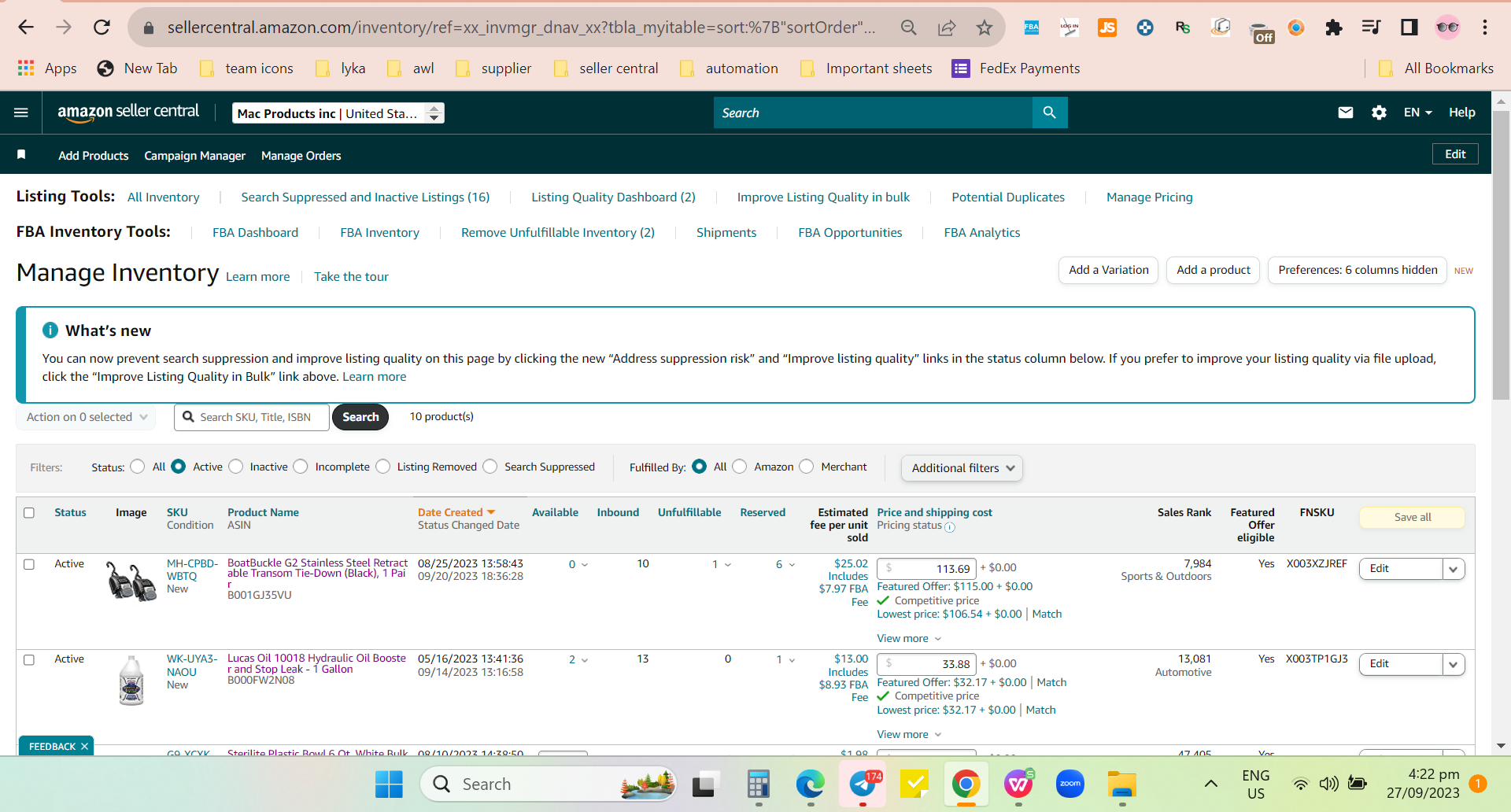Open the Shipments tool link
The image size is (1511, 812).
coord(726,232)
